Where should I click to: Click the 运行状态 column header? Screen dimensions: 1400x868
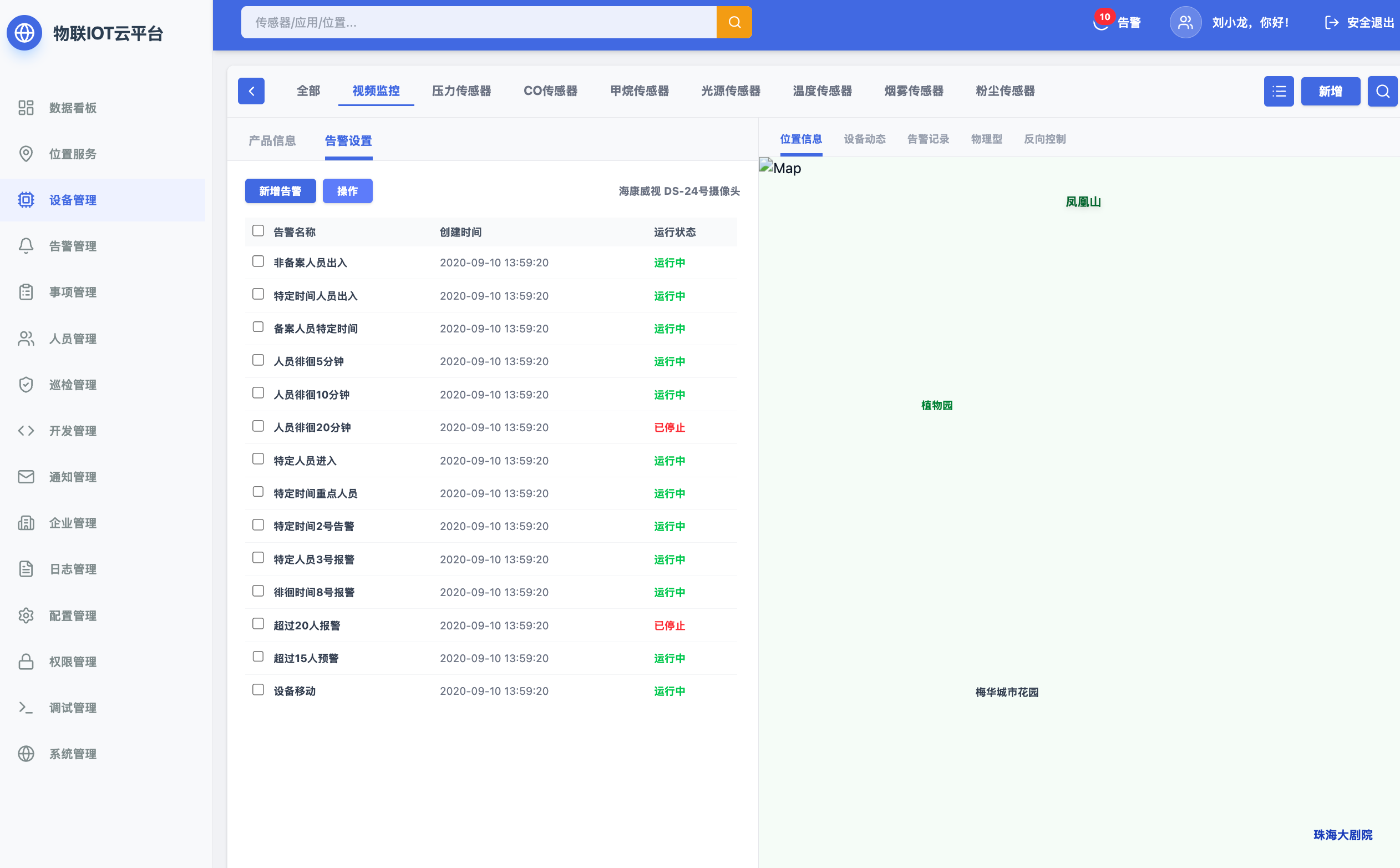coord(674,232)
